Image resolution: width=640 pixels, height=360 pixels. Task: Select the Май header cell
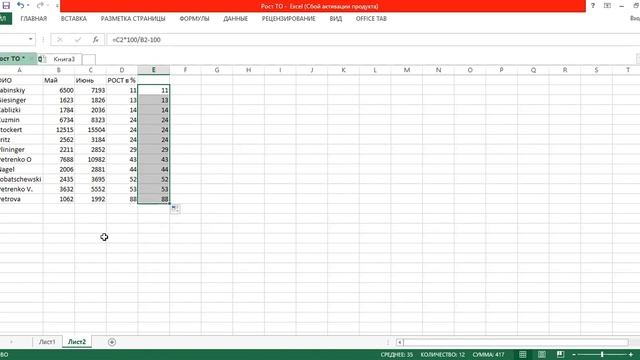pyautogui.click(x=59, y=80)
